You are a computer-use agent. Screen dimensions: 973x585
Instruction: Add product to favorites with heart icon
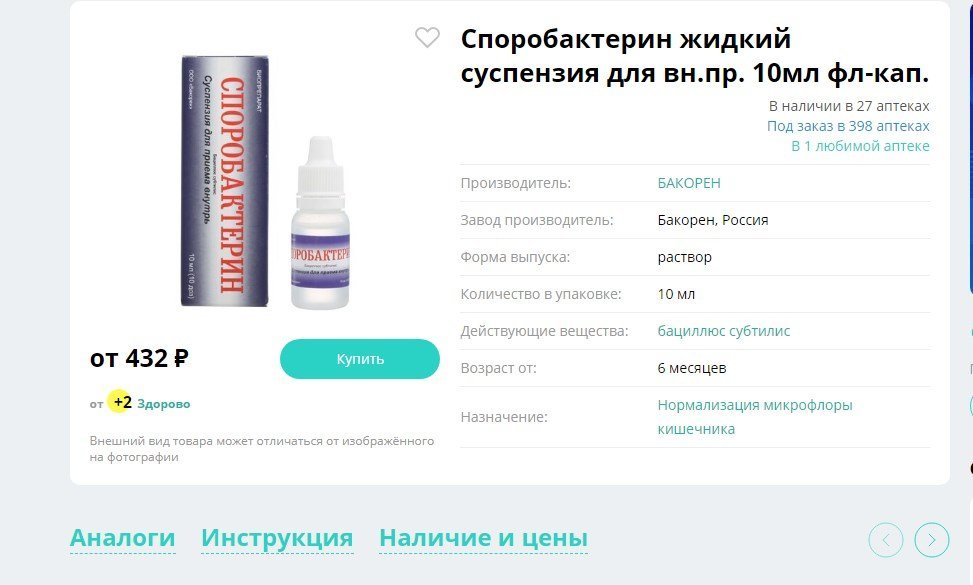(x=427, y=37)
